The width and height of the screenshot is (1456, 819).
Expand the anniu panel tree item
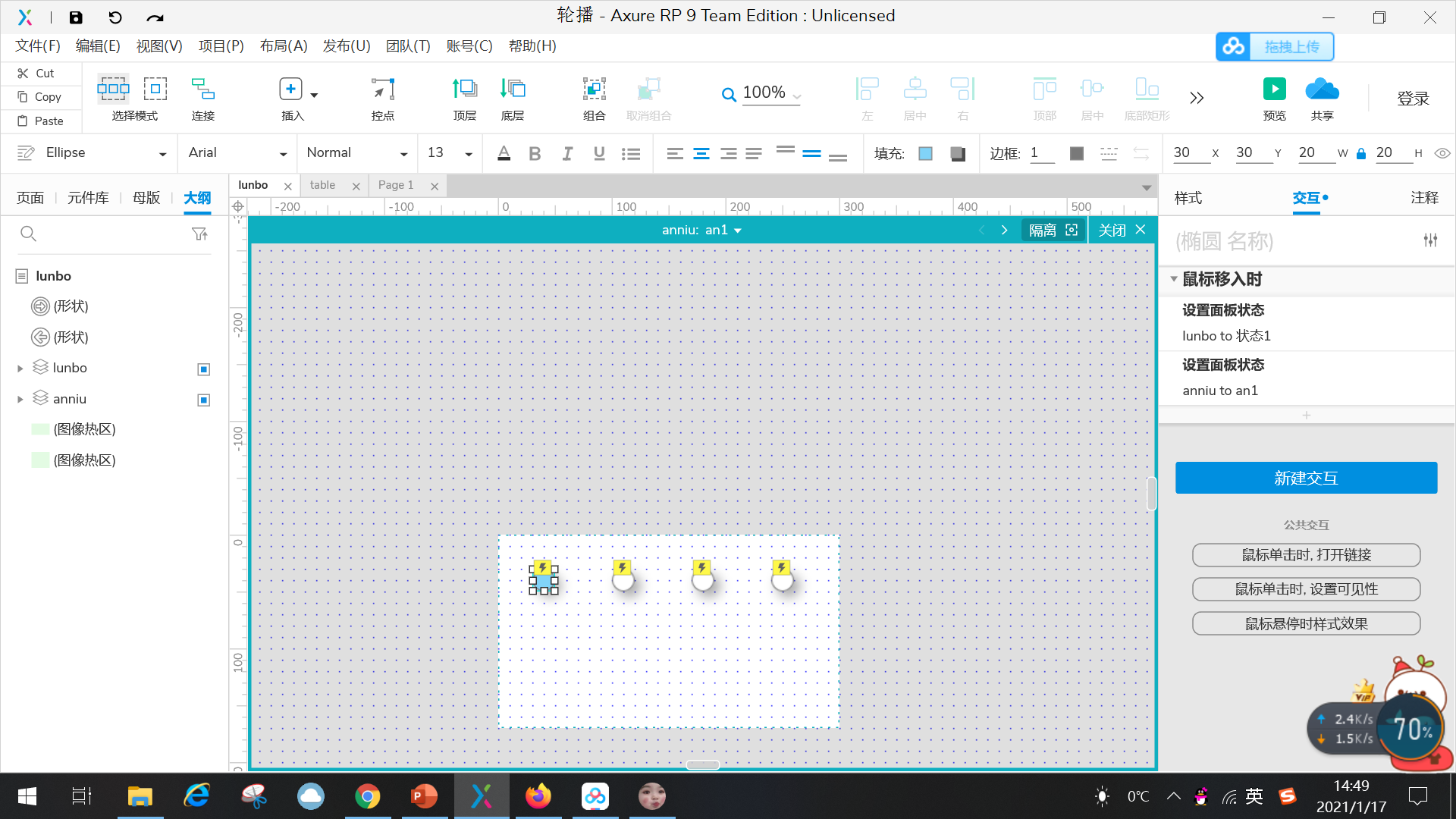click(x=20, y=400)
